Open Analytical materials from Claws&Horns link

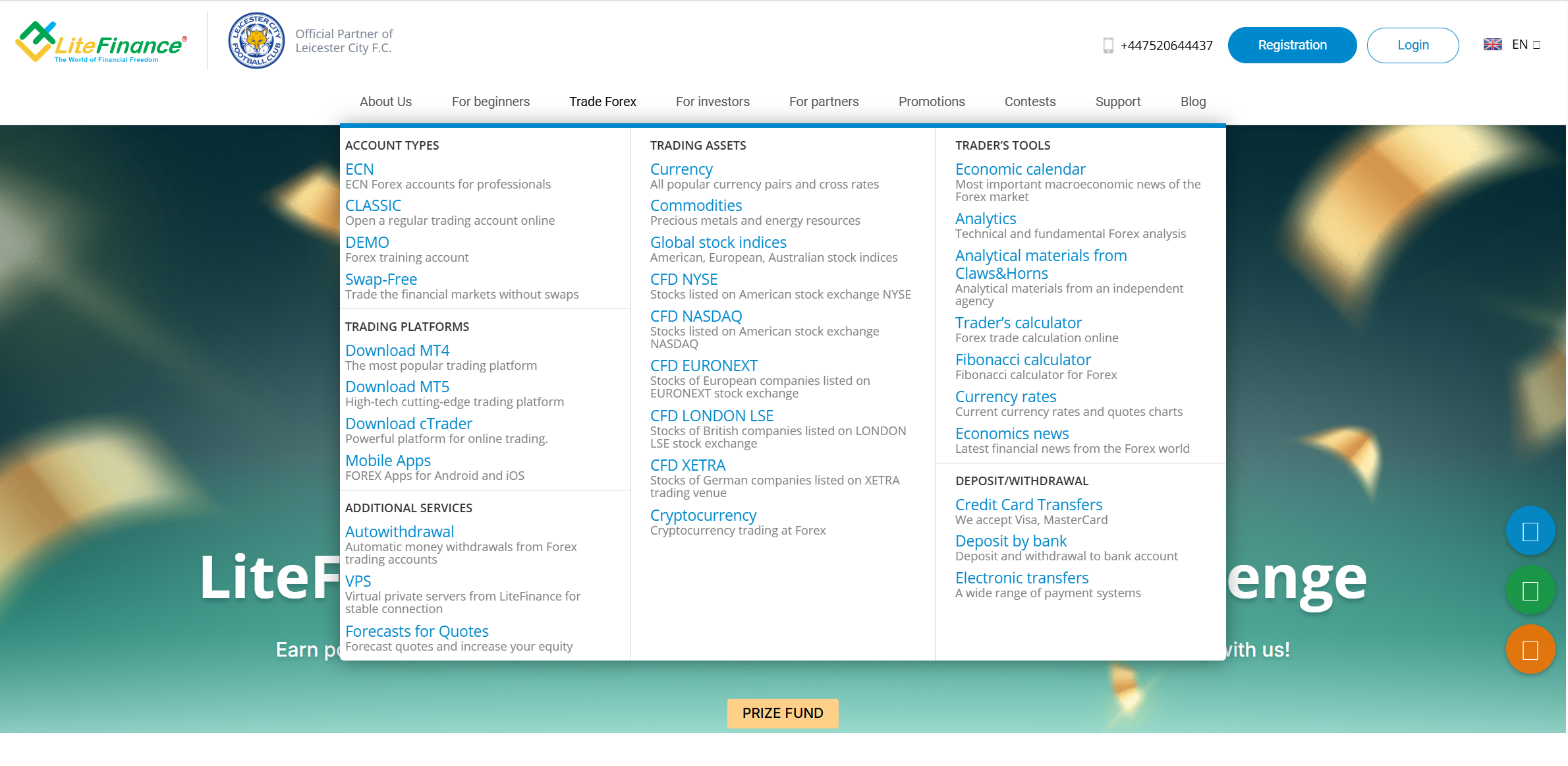1041,264
